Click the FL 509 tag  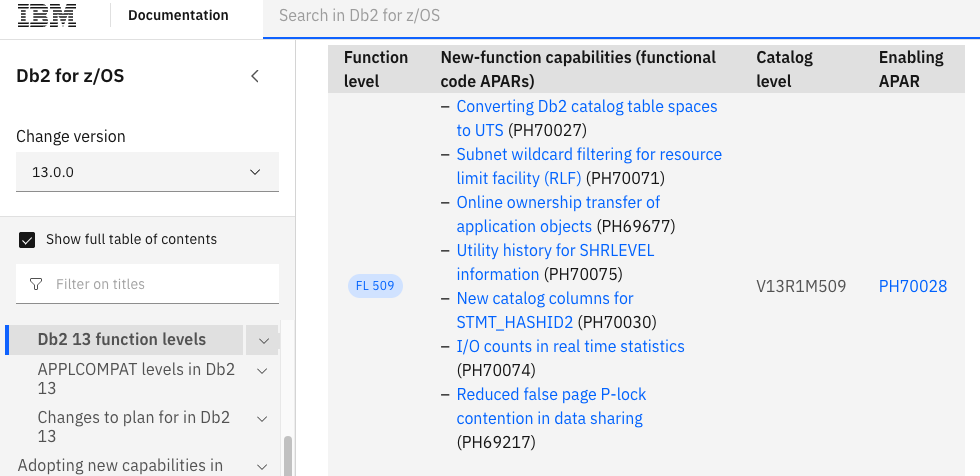[x=375, y=286]
